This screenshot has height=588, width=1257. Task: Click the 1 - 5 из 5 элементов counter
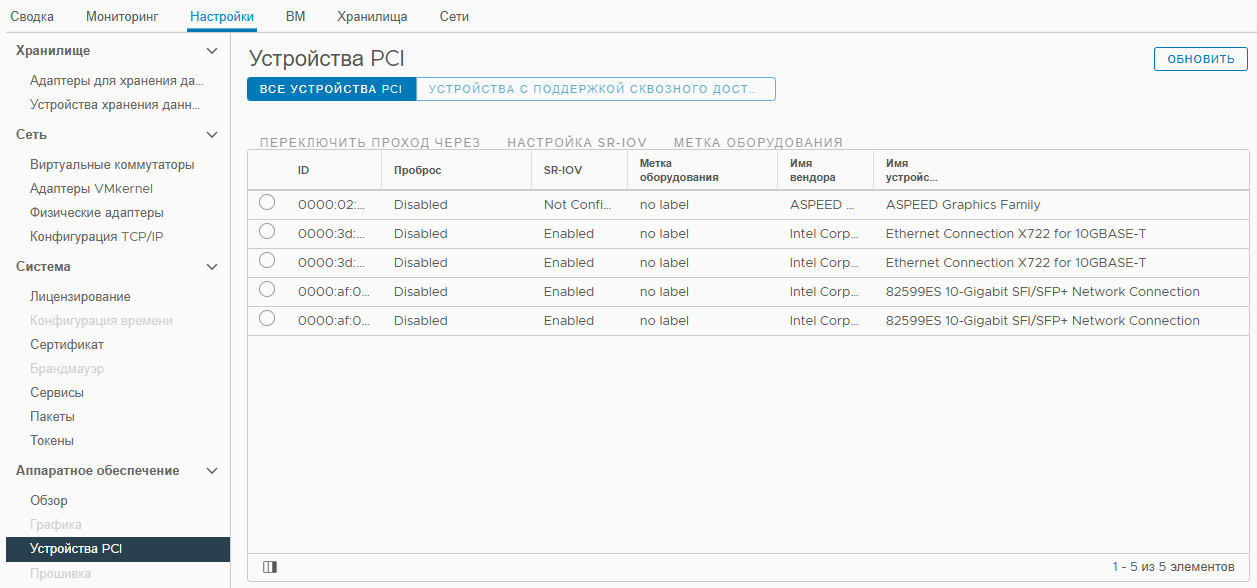click(1173, 567)
